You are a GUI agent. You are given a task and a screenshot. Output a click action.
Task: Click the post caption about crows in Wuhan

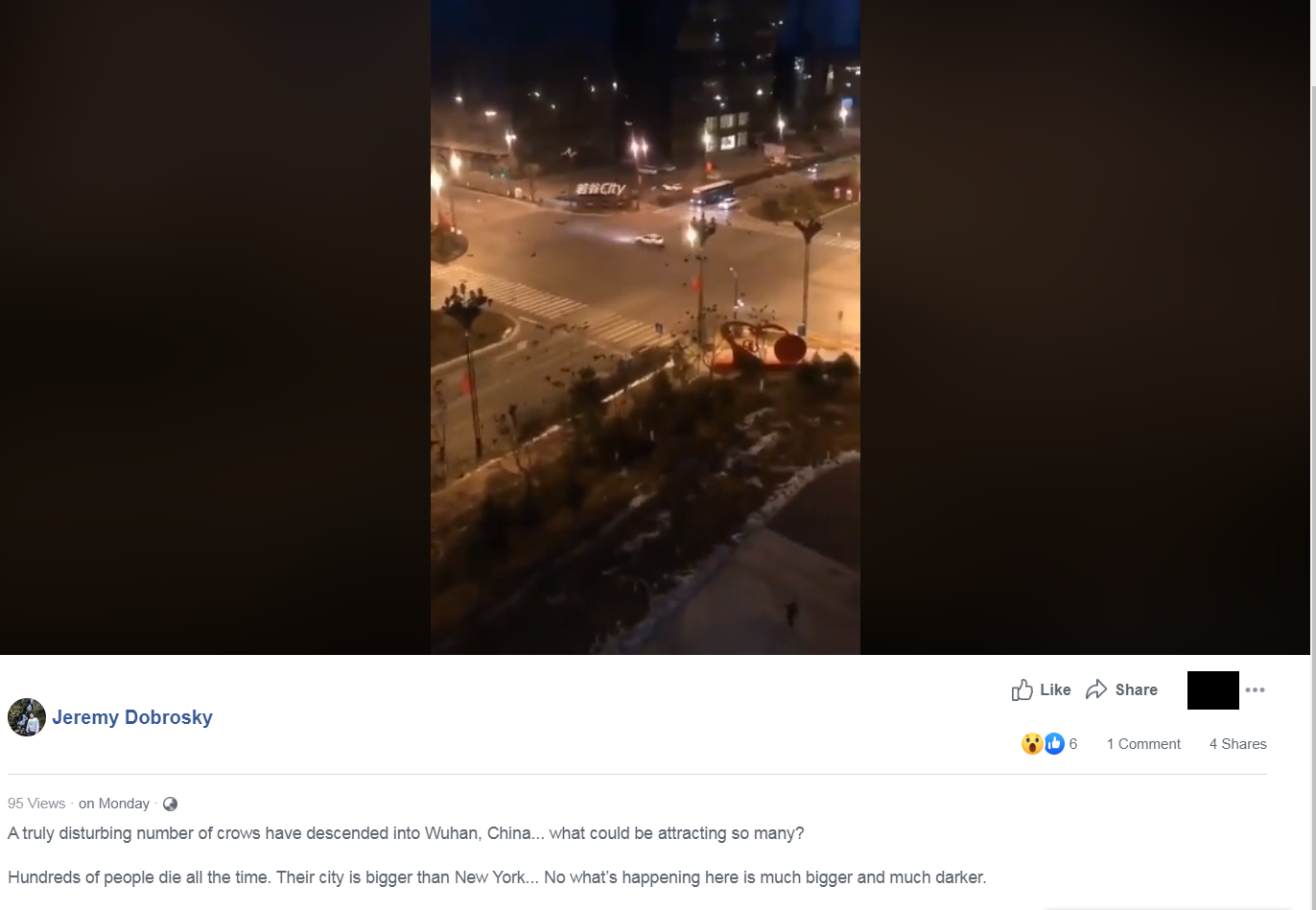click(x=406, y=833)
